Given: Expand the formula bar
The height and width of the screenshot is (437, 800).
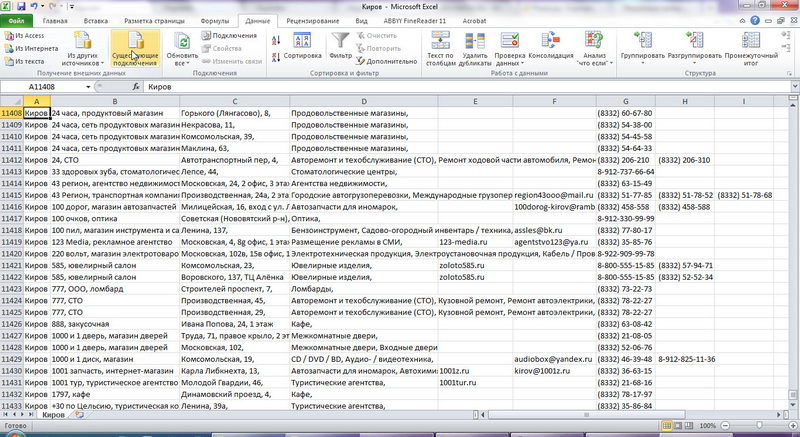Looking at the screenshot, I should pyautogui.click(x=795, y=87).
